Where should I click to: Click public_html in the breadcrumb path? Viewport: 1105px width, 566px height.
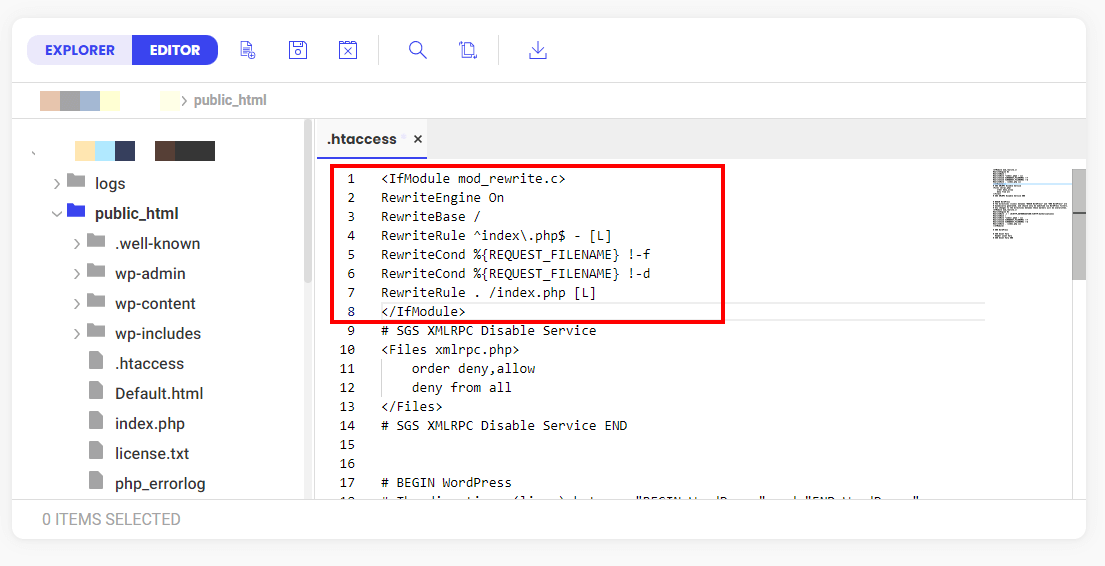pyautogui.click(x=230, y=100)
